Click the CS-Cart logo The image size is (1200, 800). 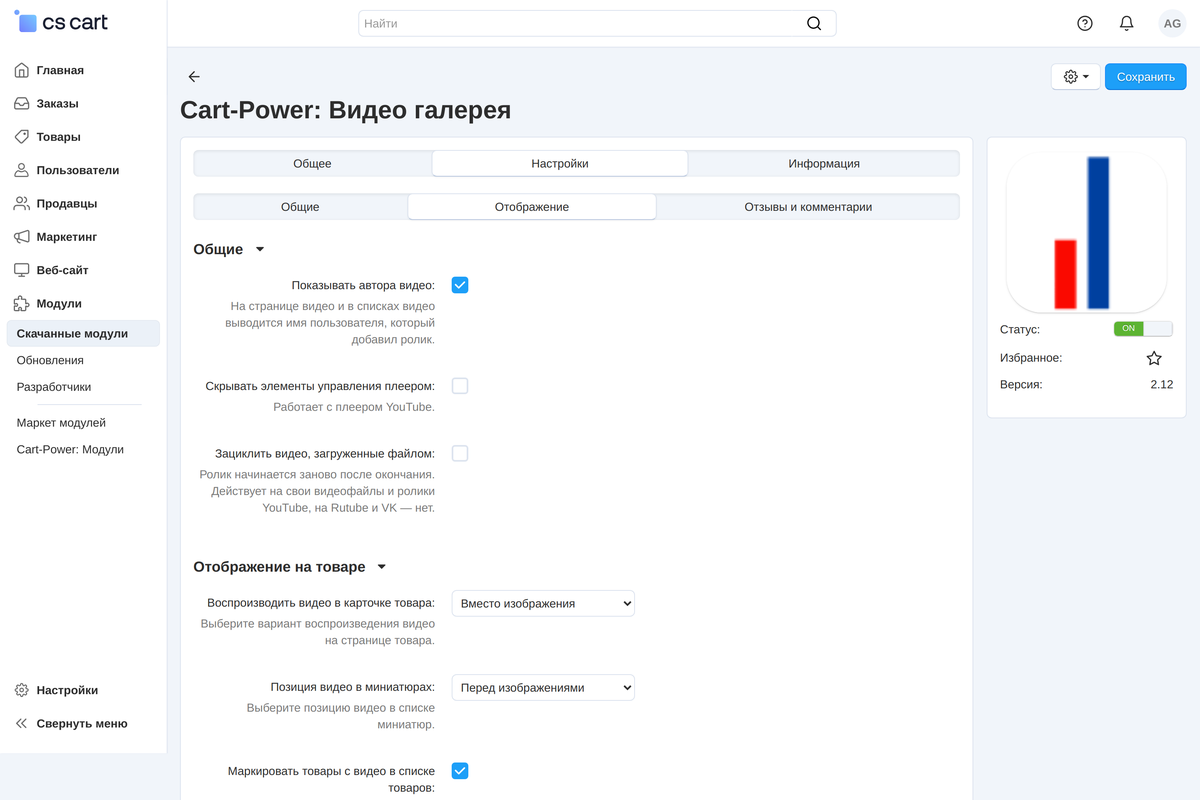61,22
